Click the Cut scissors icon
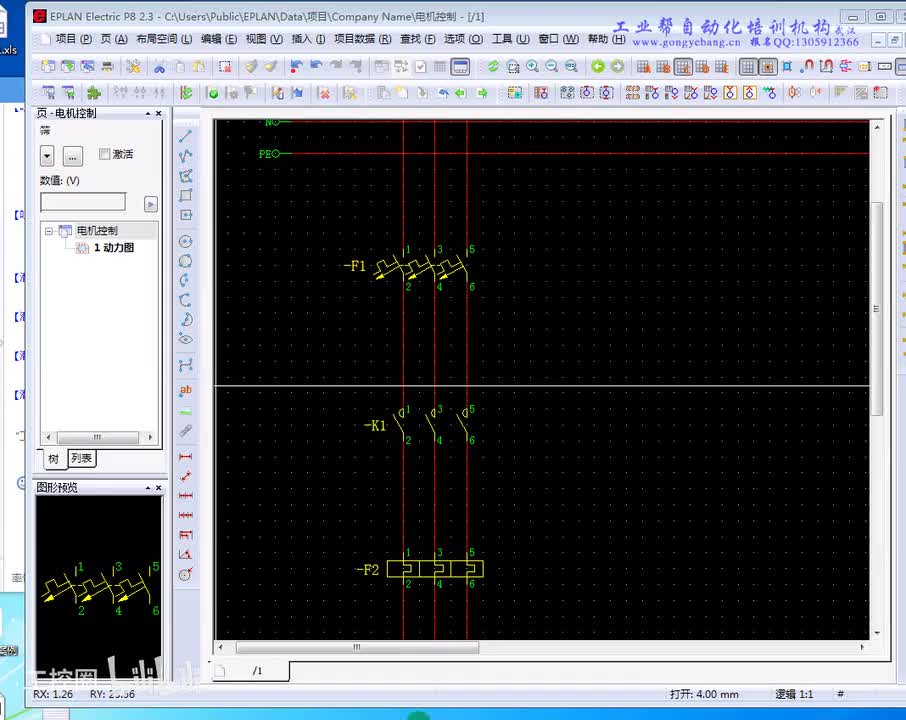Image resolution: width=906 pixels, height=720 pixels. 159,66
